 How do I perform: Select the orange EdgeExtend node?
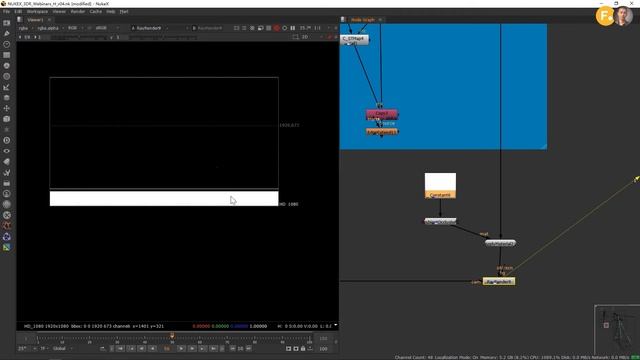[382, 132]
